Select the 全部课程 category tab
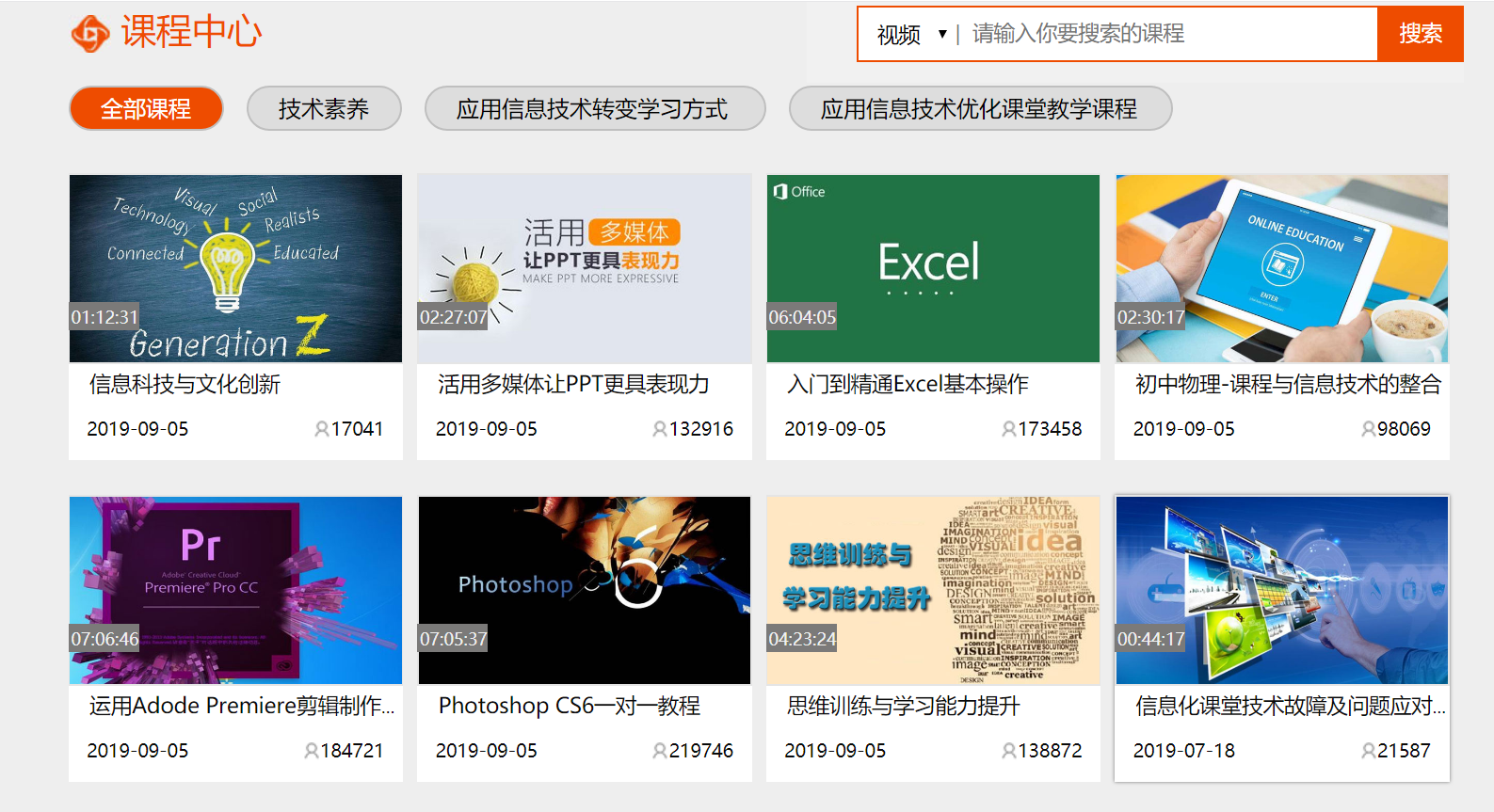The image size is (1494, 812). coord(146,109)
